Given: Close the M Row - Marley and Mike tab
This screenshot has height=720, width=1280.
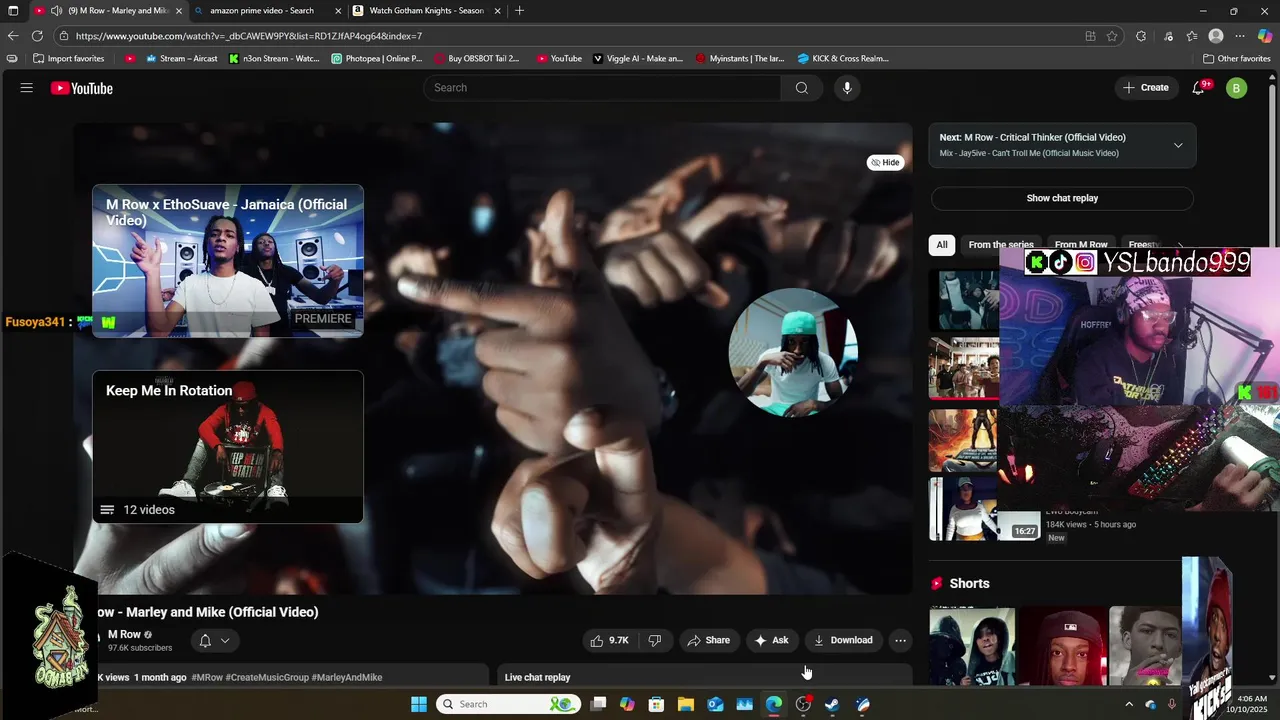Looking at the screenshot, I should [x=178, y=11].
